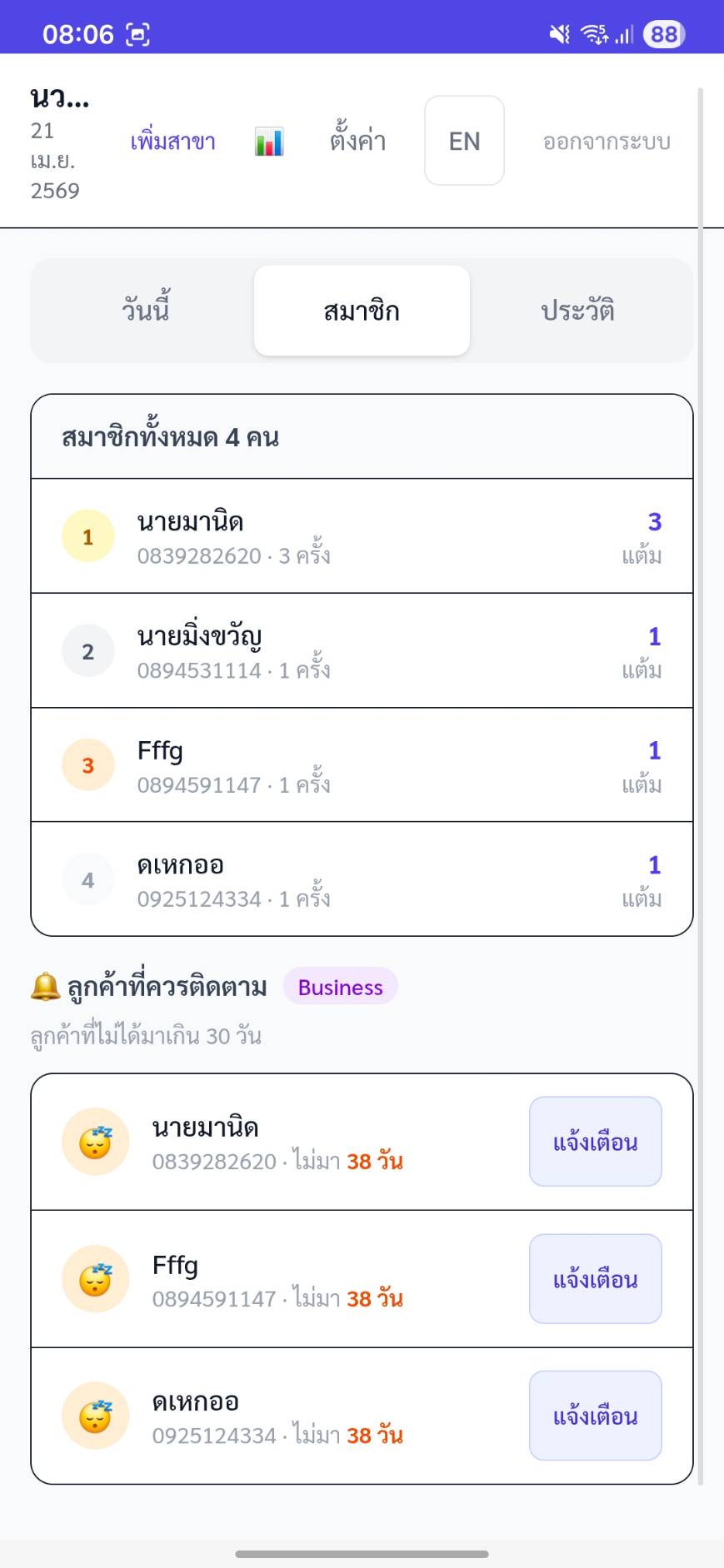Switch language with the EN button

[x=464, y=141]
